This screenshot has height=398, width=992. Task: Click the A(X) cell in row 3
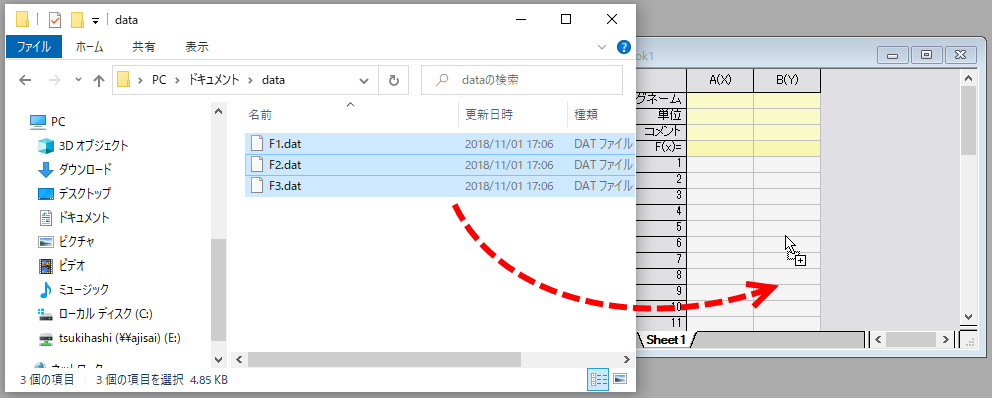pyautogui.click(x=720, y=195)
